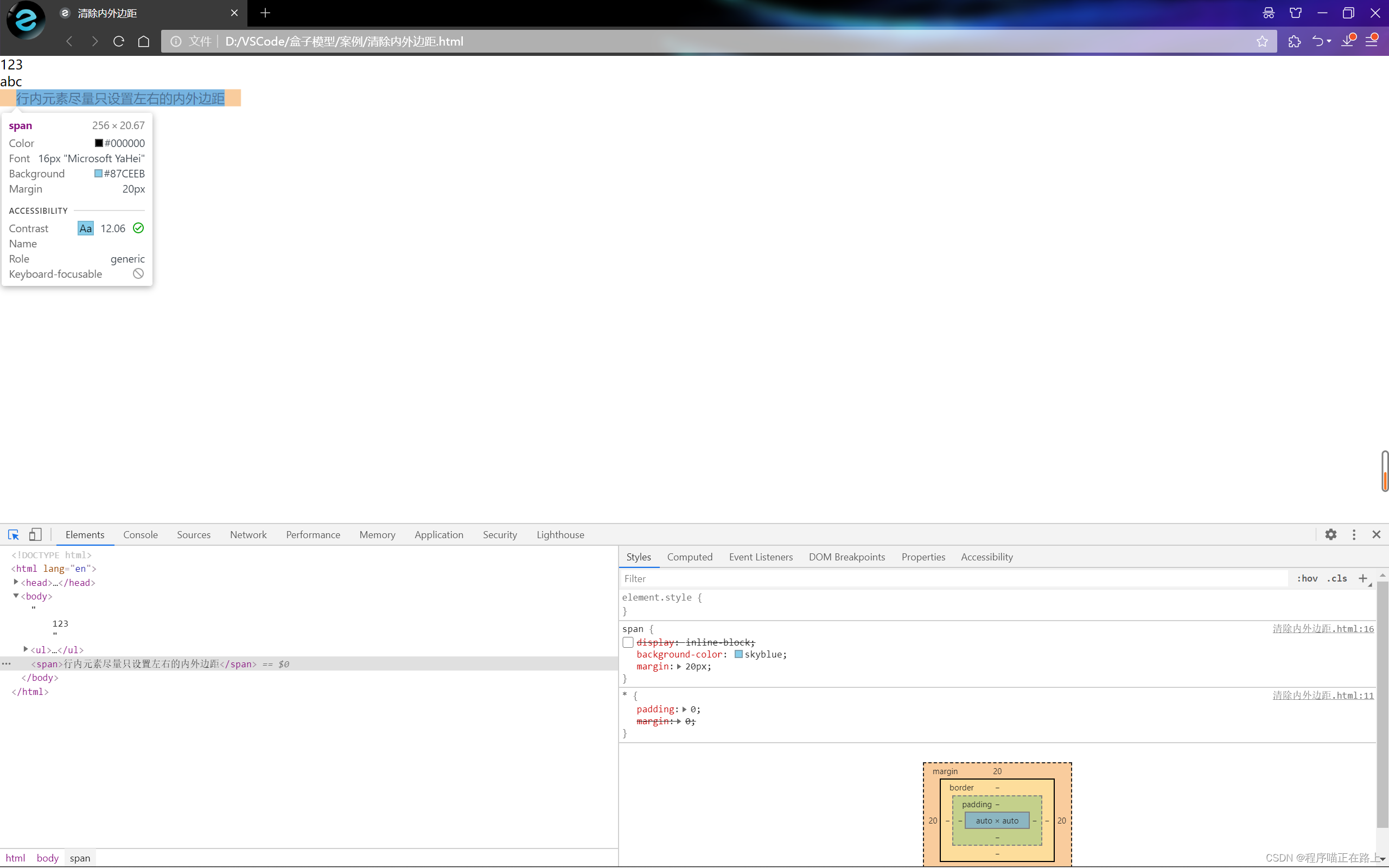Image resolution: width=1389 pixels, height=868 pixels.
Task: Toggle the display inline-block checkbox
Action: 628,641
